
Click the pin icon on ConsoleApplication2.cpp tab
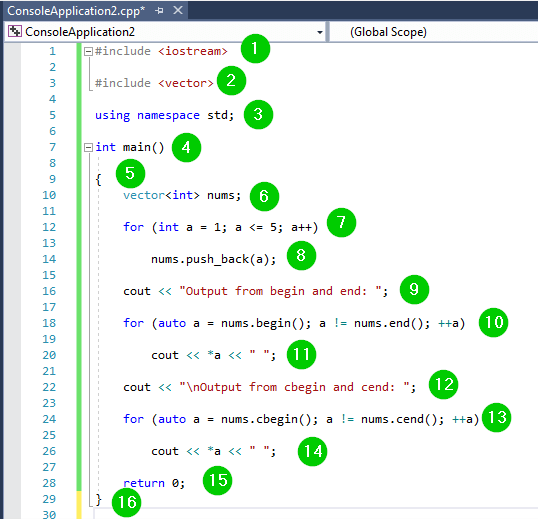[x=159, y=11]
